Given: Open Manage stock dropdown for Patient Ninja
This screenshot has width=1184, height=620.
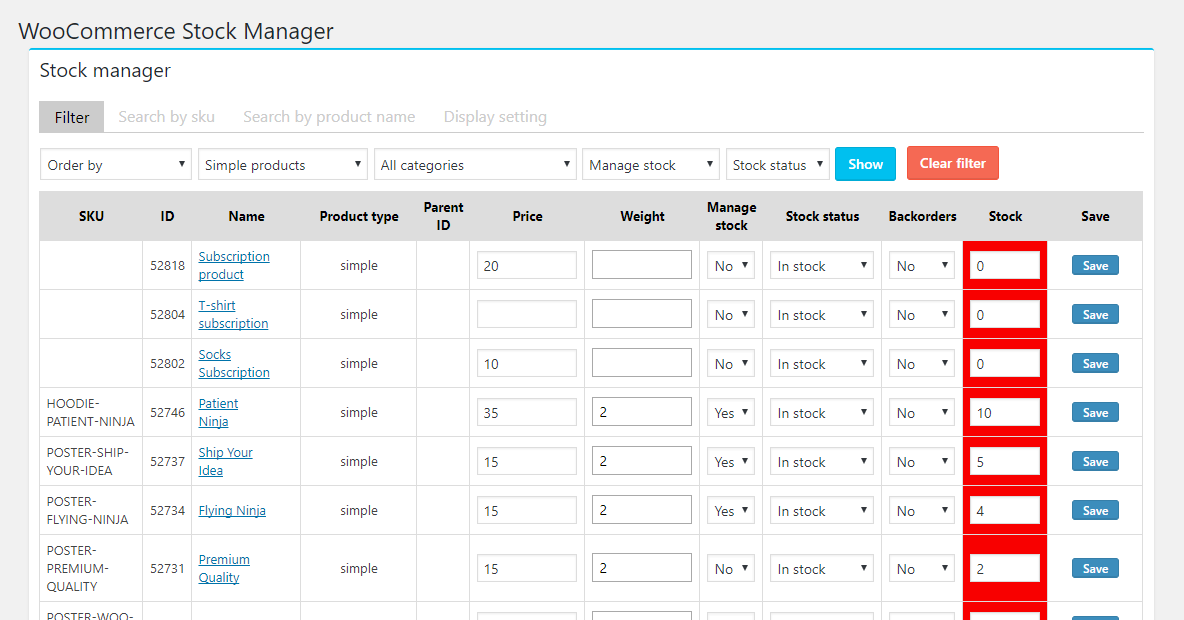Looking at the screenshot, I should [731, 413].
